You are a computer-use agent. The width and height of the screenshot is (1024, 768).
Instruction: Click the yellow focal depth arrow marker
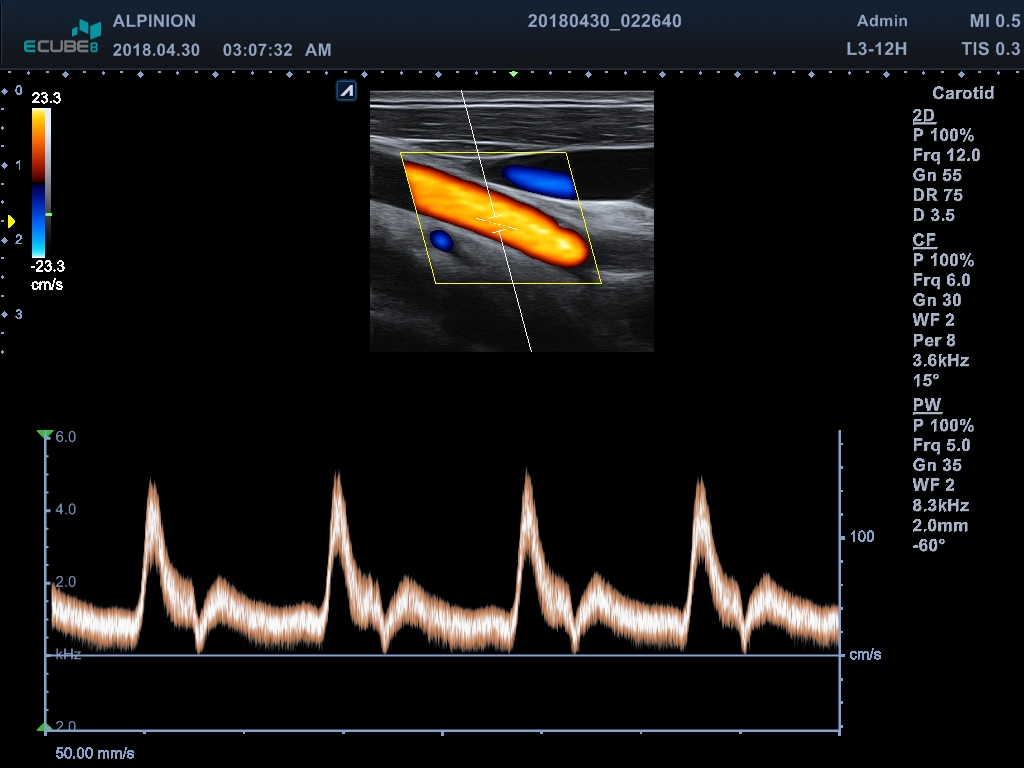point(11,221)
